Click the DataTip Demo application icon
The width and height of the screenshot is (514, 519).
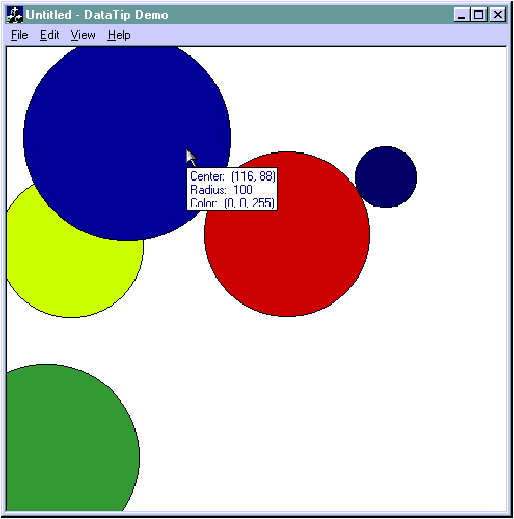coord(15,15)
